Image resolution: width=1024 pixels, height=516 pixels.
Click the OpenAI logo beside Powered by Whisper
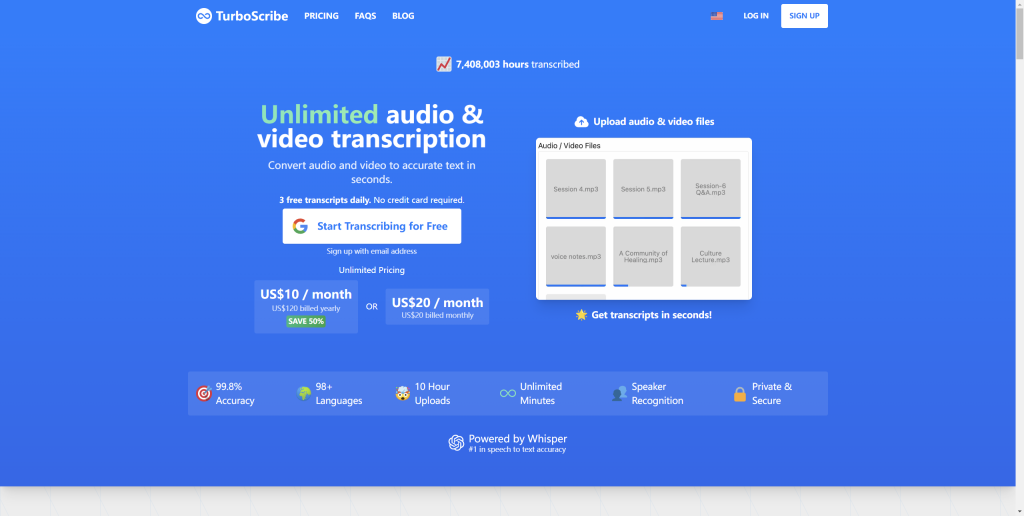tap(456, 443)
